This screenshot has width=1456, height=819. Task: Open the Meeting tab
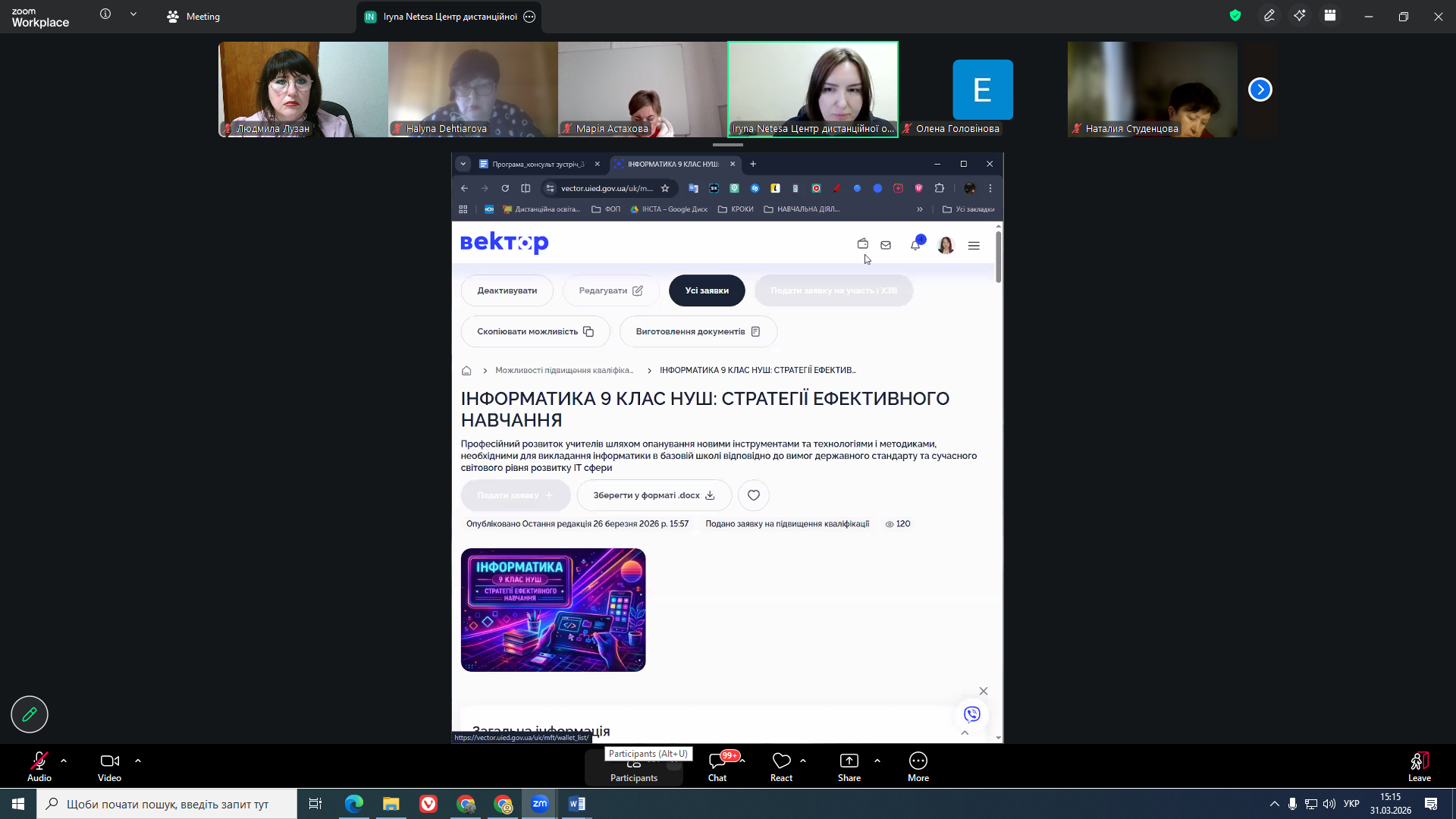point(193,17)
